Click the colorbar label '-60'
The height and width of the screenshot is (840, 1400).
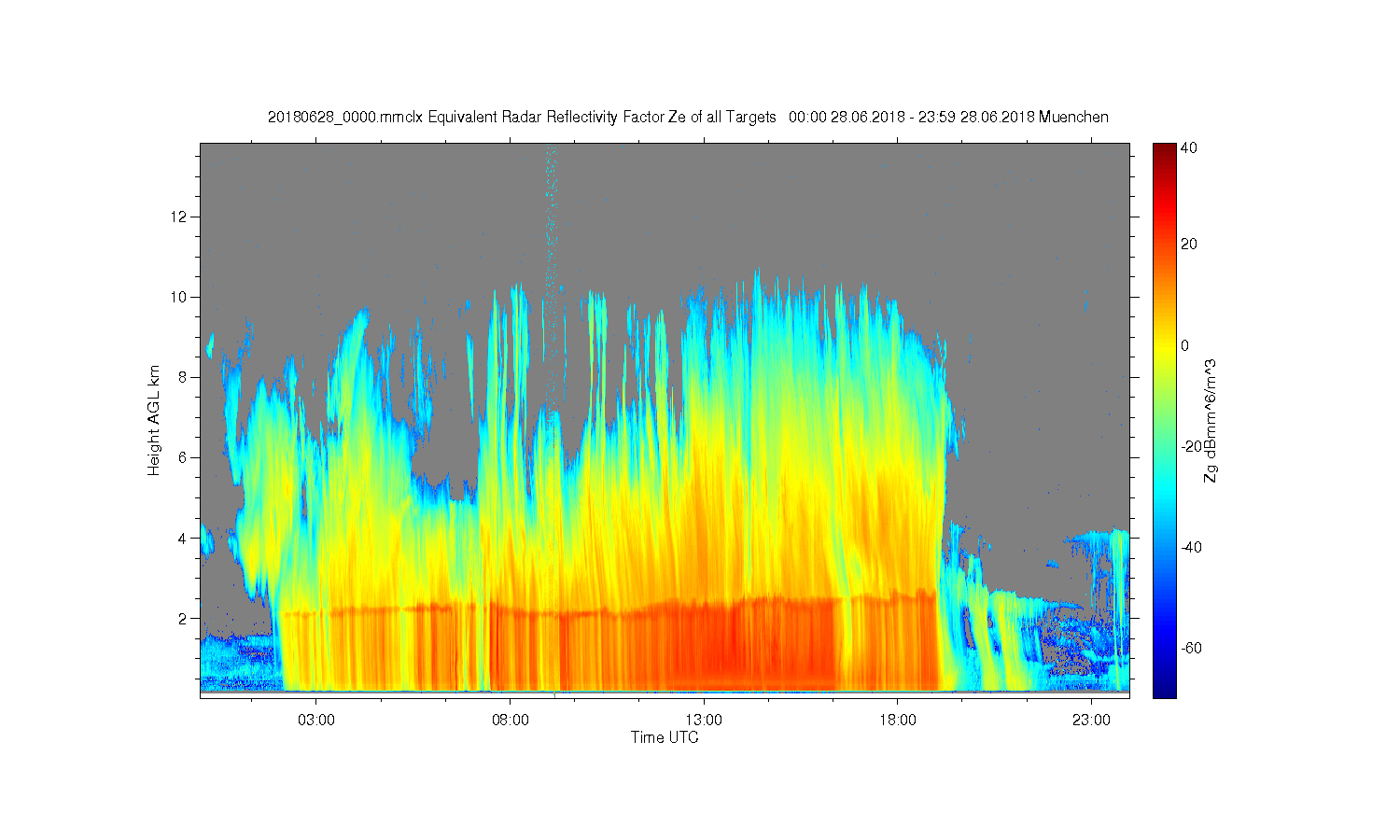pyautogui.click(x=1191, y=648)
